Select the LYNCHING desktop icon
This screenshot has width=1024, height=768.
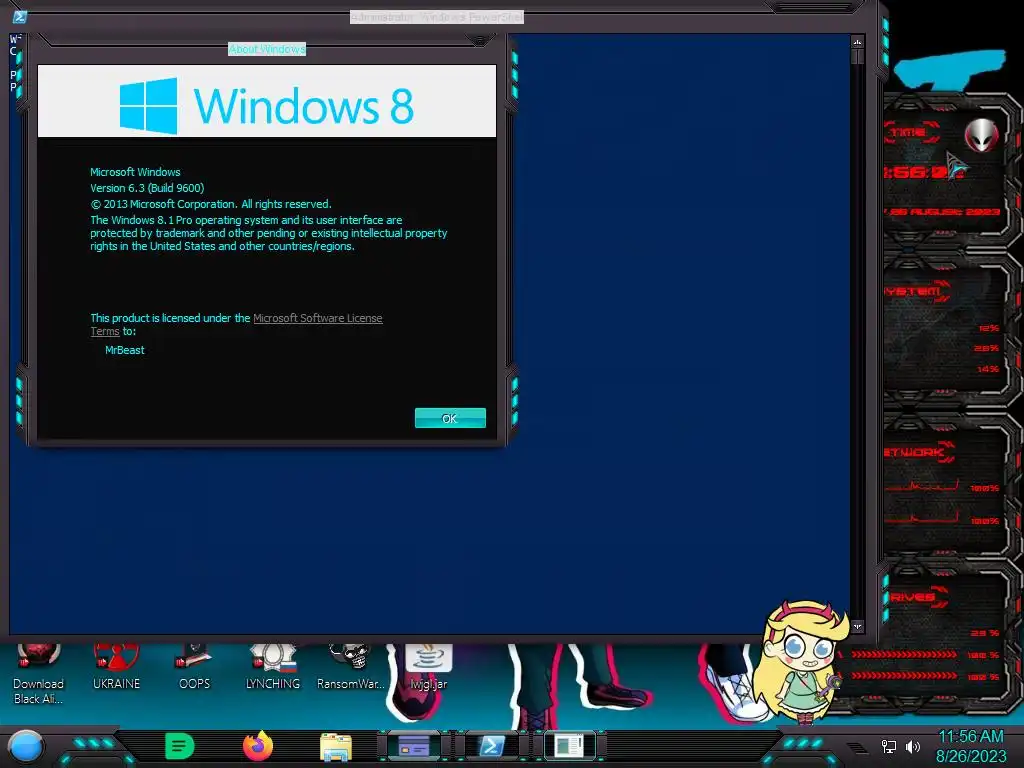[x=272, y=667]
